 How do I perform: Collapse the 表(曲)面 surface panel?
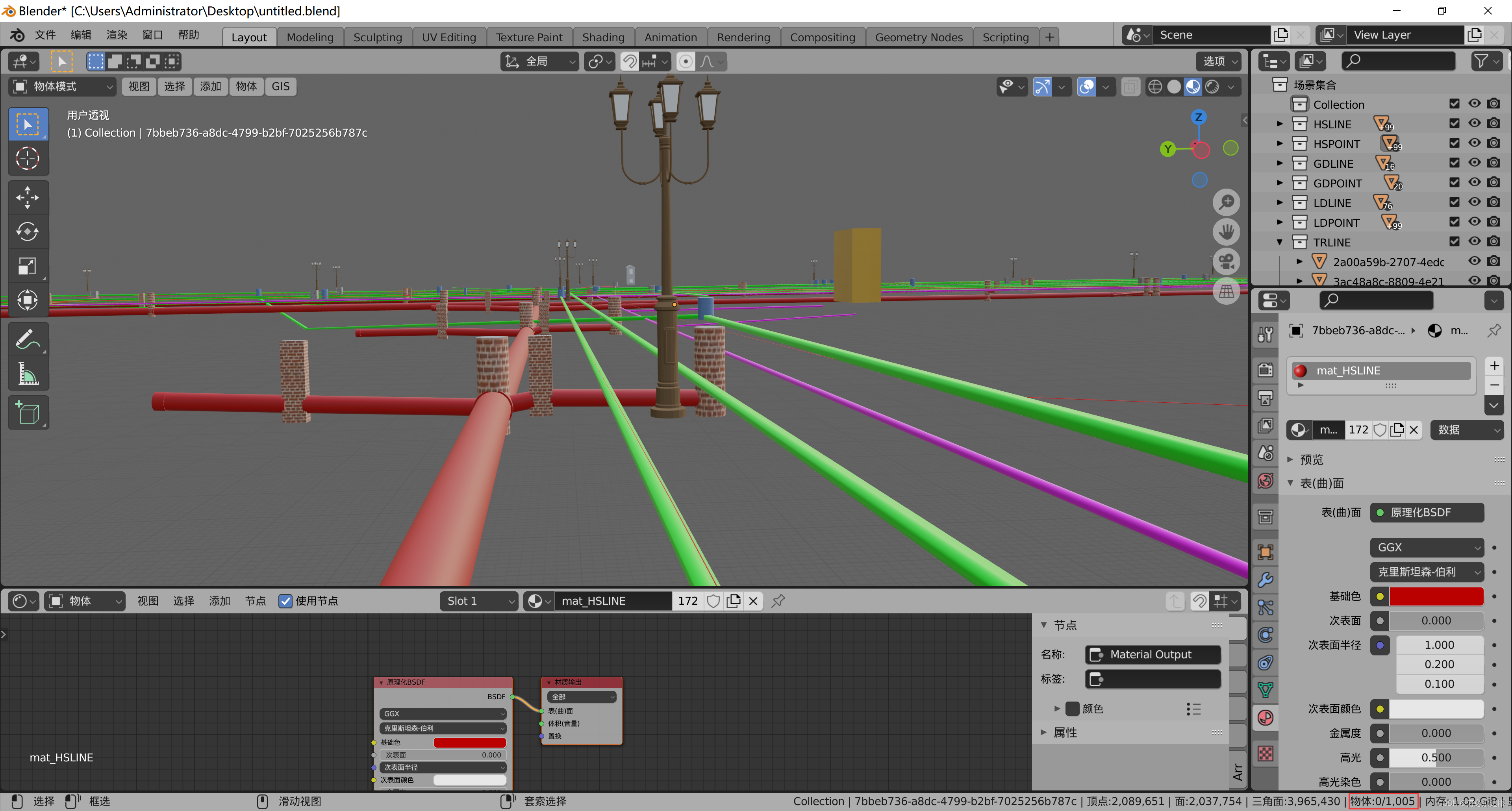pos(1290,483)
